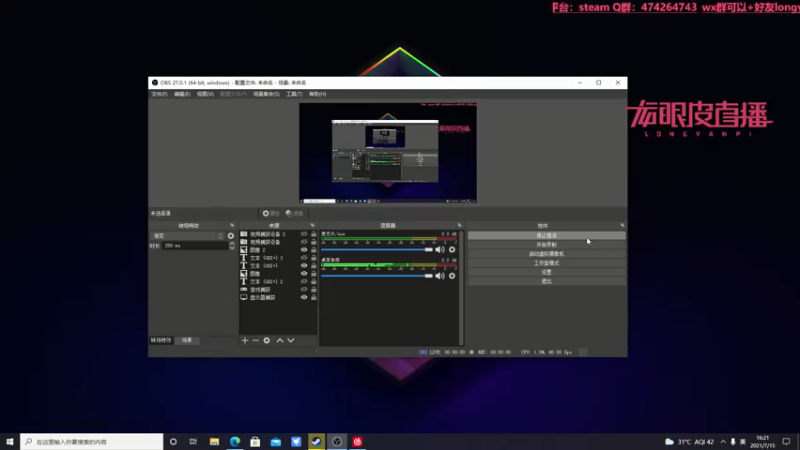
Task: Open source properties gear below sources list
Action: 266,340
